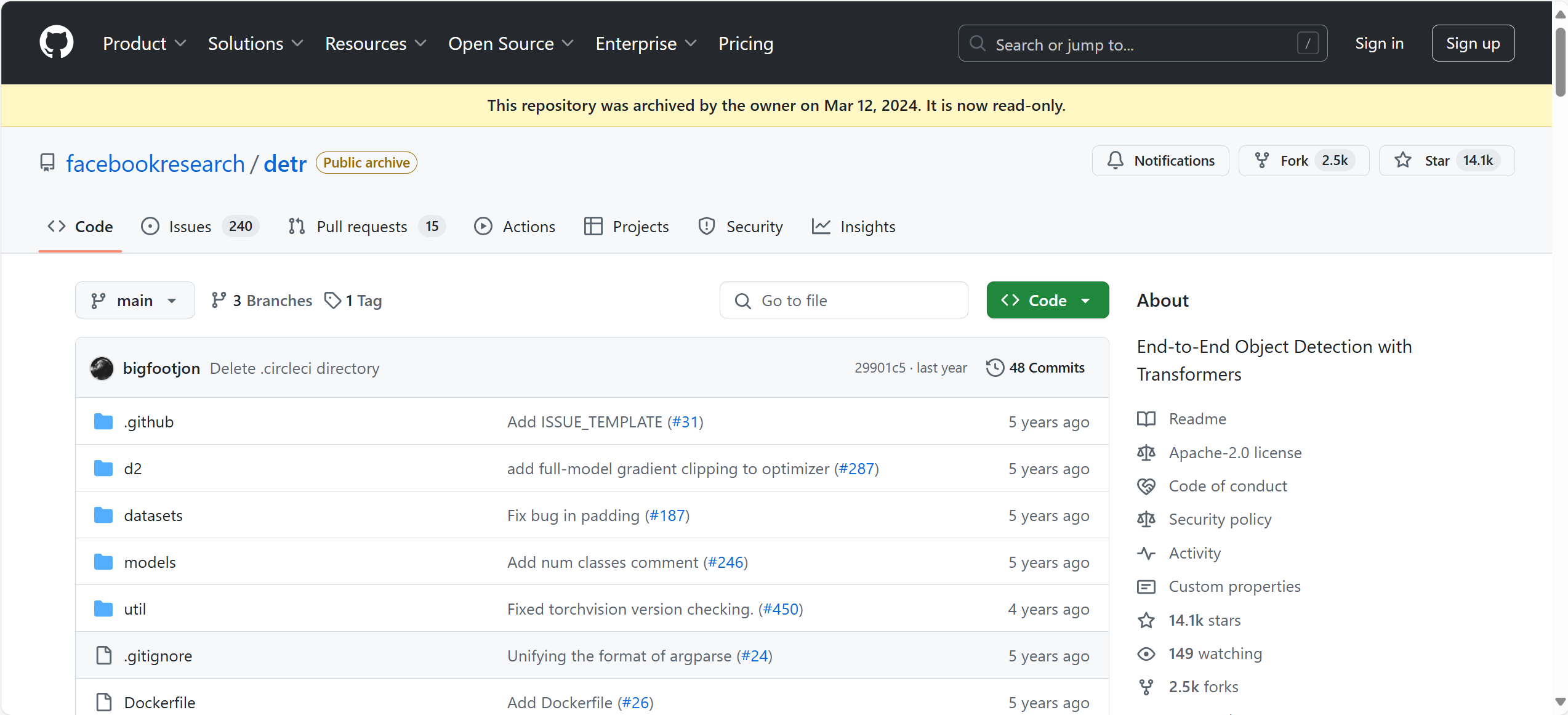Click the fork icon beside 2.5k forks
The image size is (1568, 715).
(x=1146, y=687)
